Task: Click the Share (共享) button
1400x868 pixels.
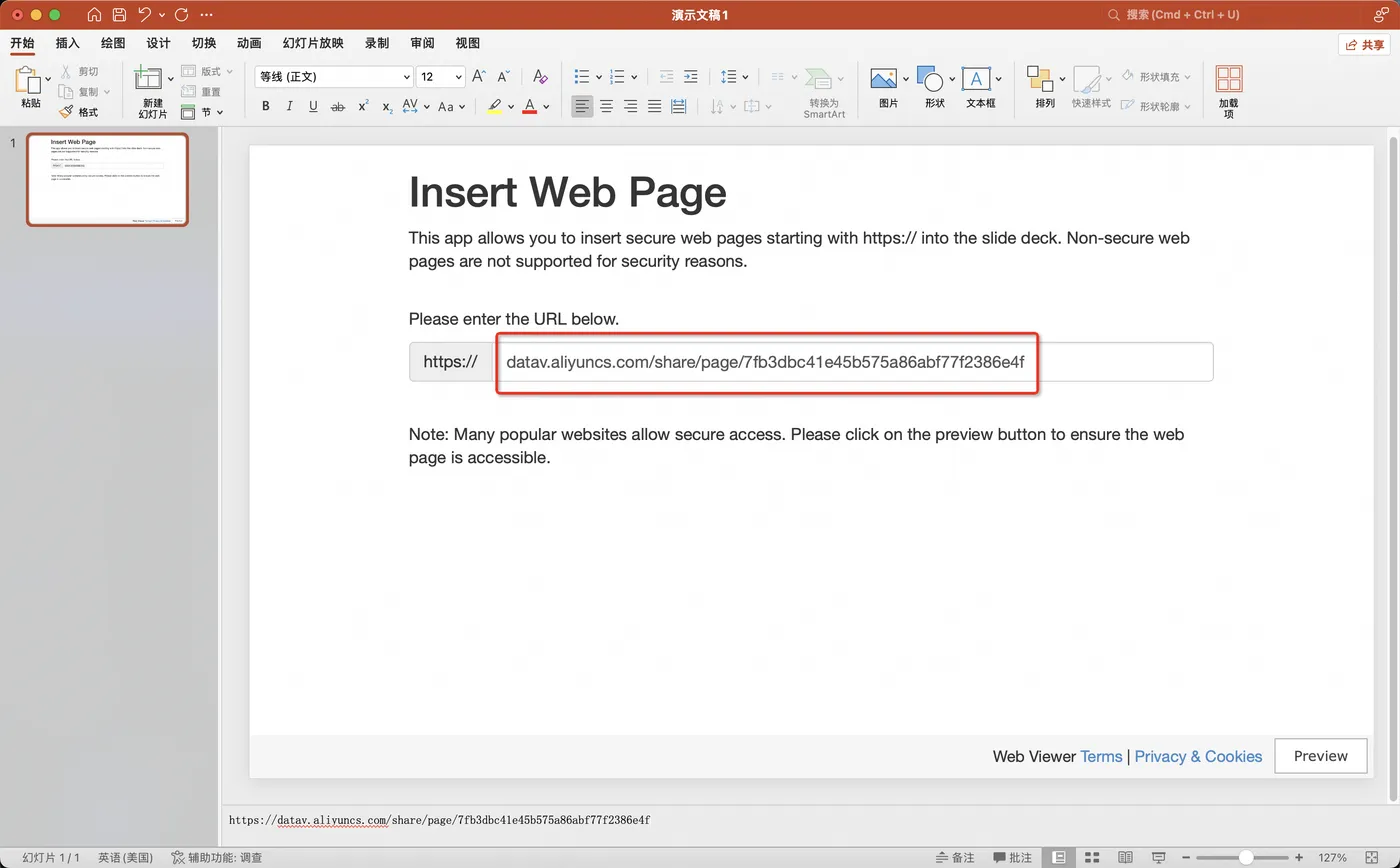Action: 1364,45
